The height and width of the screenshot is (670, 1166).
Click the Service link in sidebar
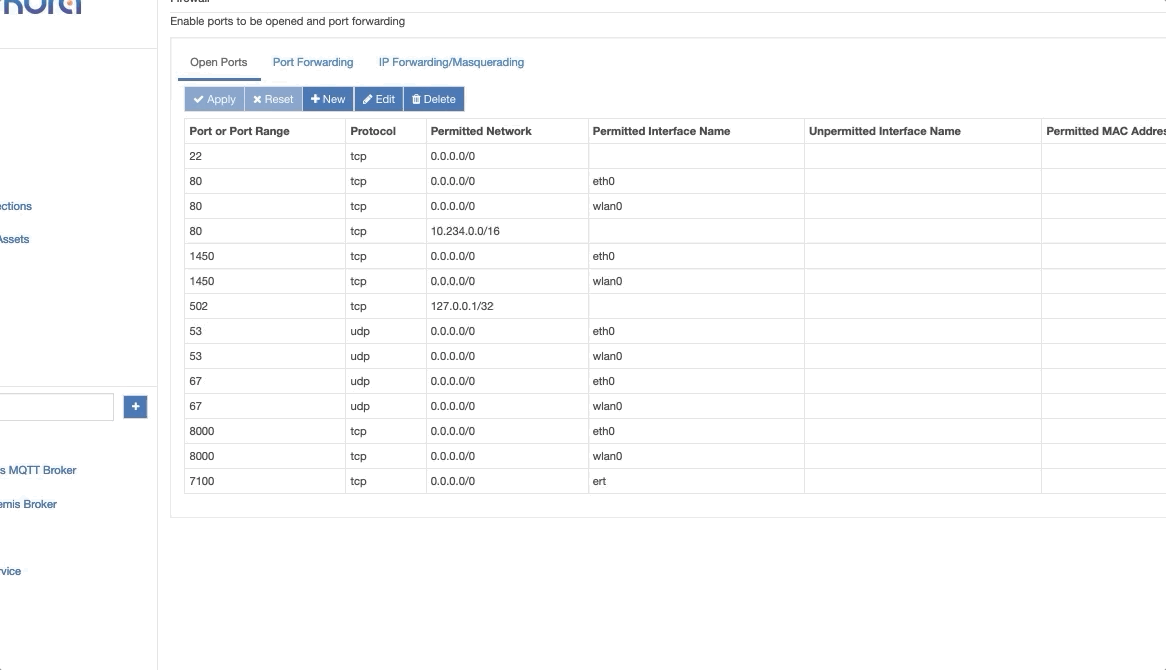tap(10, 570)
